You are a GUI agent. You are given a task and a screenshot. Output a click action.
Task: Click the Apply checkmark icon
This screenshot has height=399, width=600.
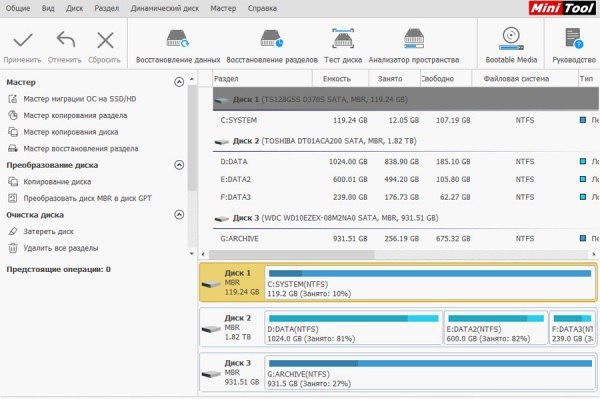(23, 40)
